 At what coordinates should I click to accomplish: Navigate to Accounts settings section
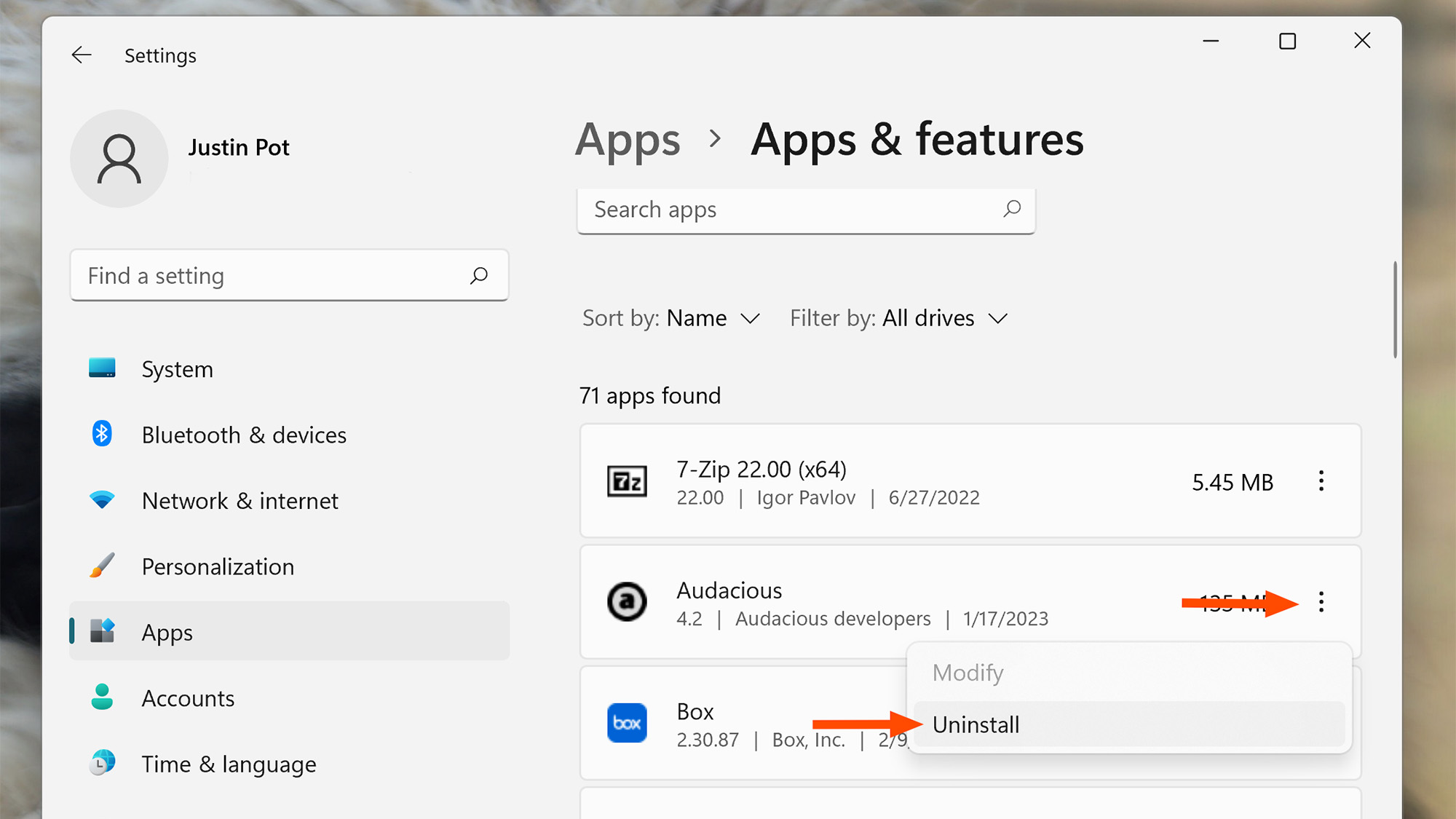coord(189,697)
